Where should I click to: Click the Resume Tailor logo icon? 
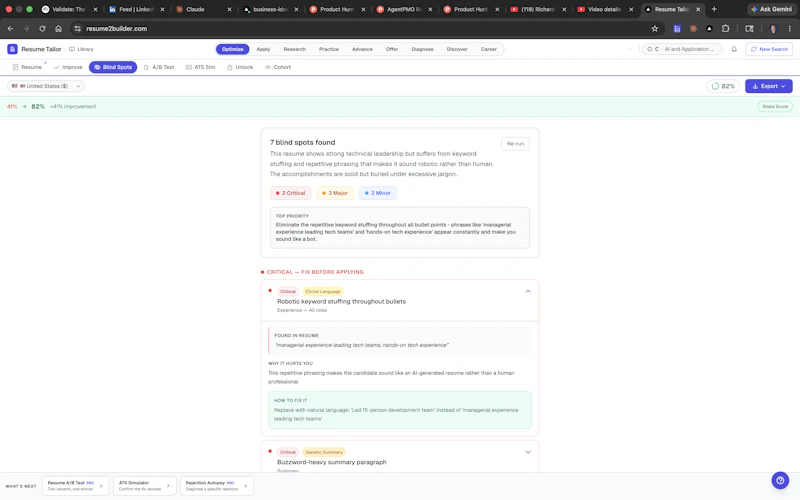pos(12,49)
